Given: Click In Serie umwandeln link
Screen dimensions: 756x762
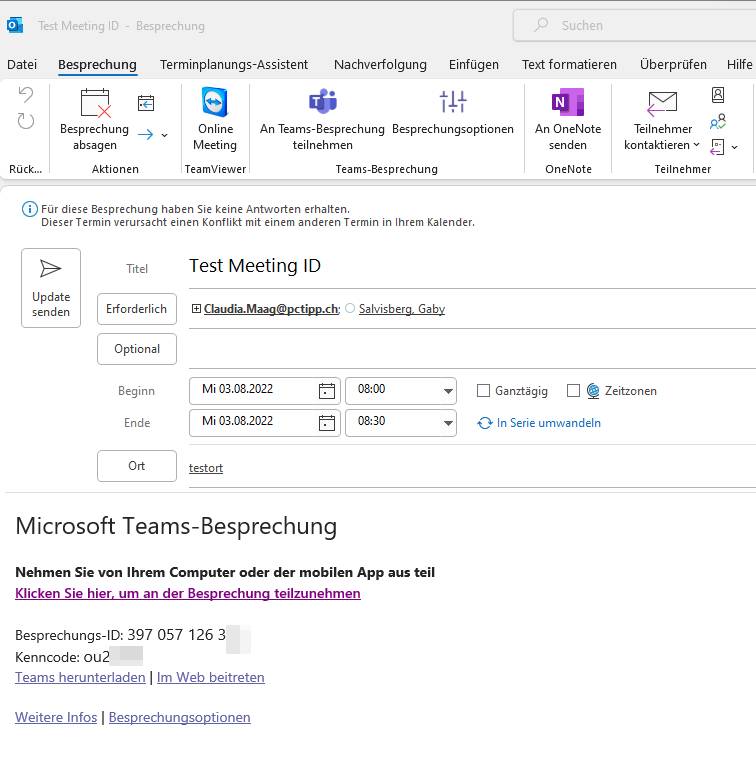Looking at the screenshot, I should coord(539,423).
